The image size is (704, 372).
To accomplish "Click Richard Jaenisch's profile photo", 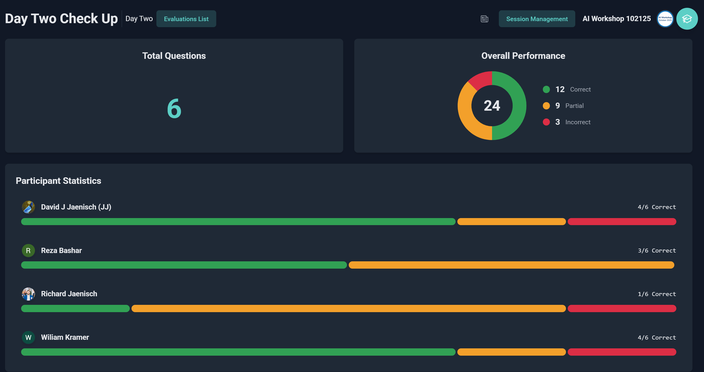I will coord(28,294).
